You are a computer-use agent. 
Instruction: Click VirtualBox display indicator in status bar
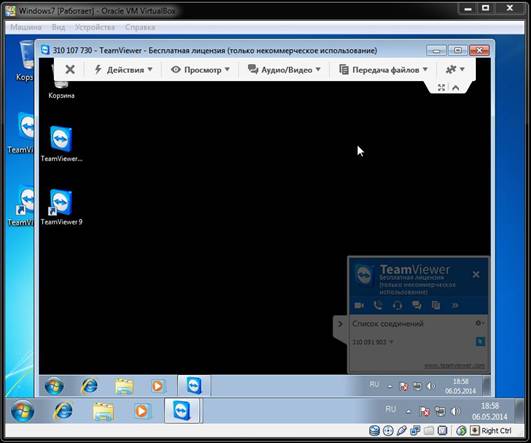(x=442, y=430)
